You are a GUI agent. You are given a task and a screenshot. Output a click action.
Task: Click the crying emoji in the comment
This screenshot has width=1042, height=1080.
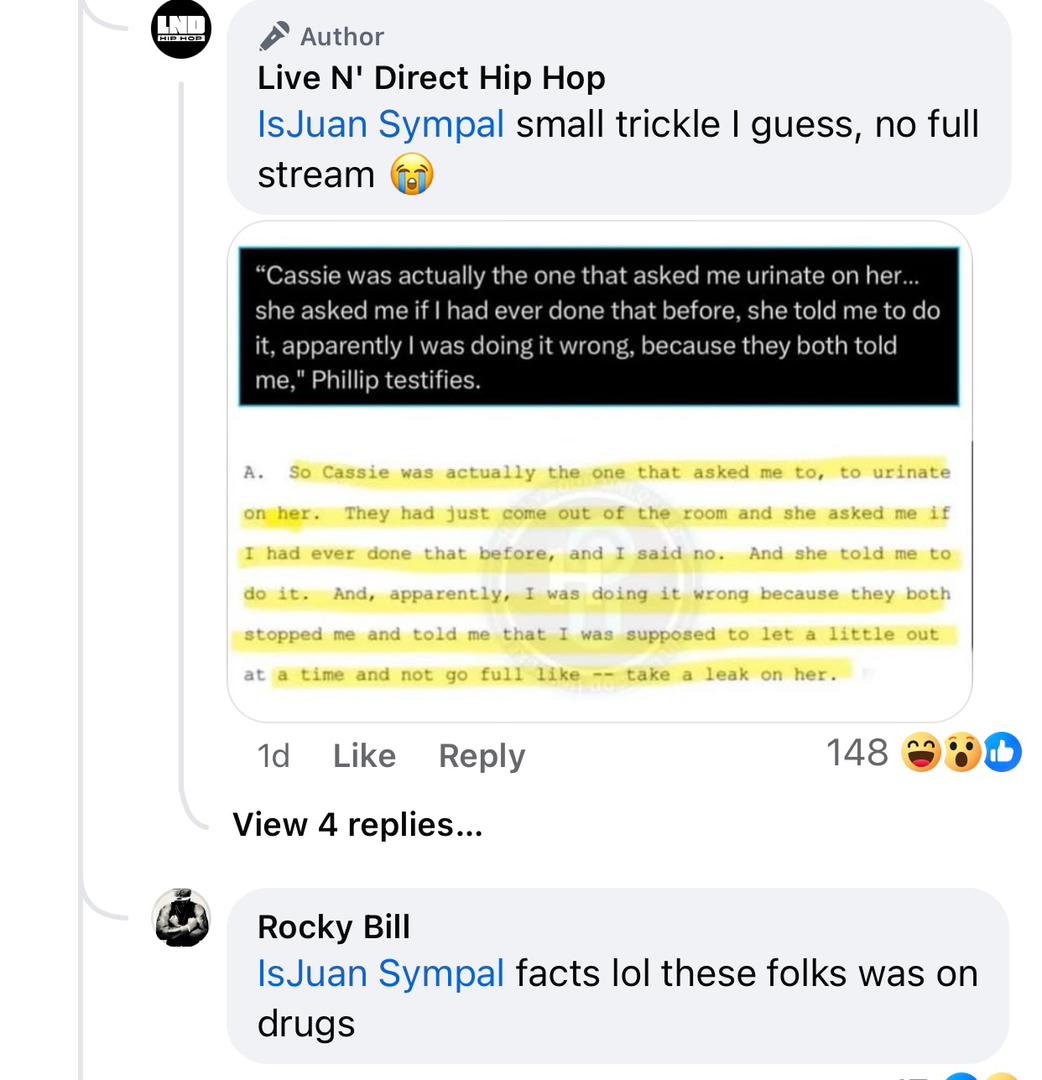pyautogui.click(x=412, y=174)
